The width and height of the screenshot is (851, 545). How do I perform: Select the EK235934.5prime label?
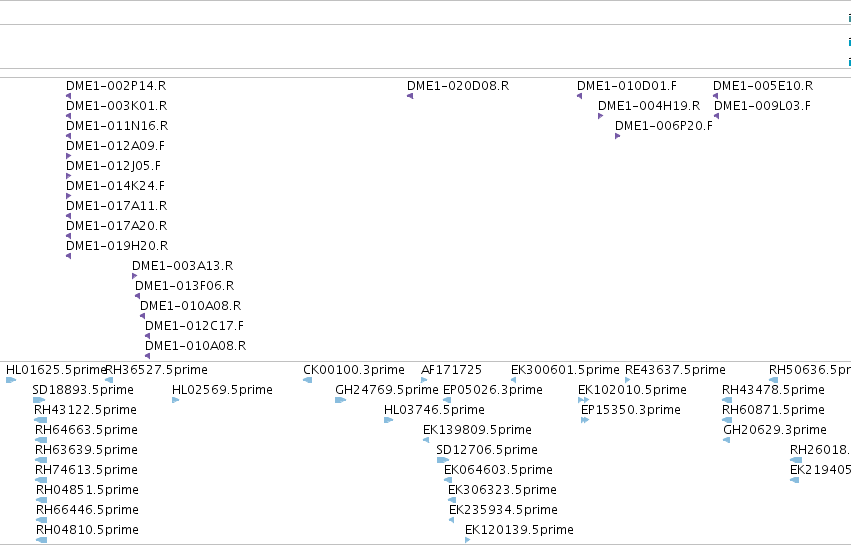[x=503, y=510]
